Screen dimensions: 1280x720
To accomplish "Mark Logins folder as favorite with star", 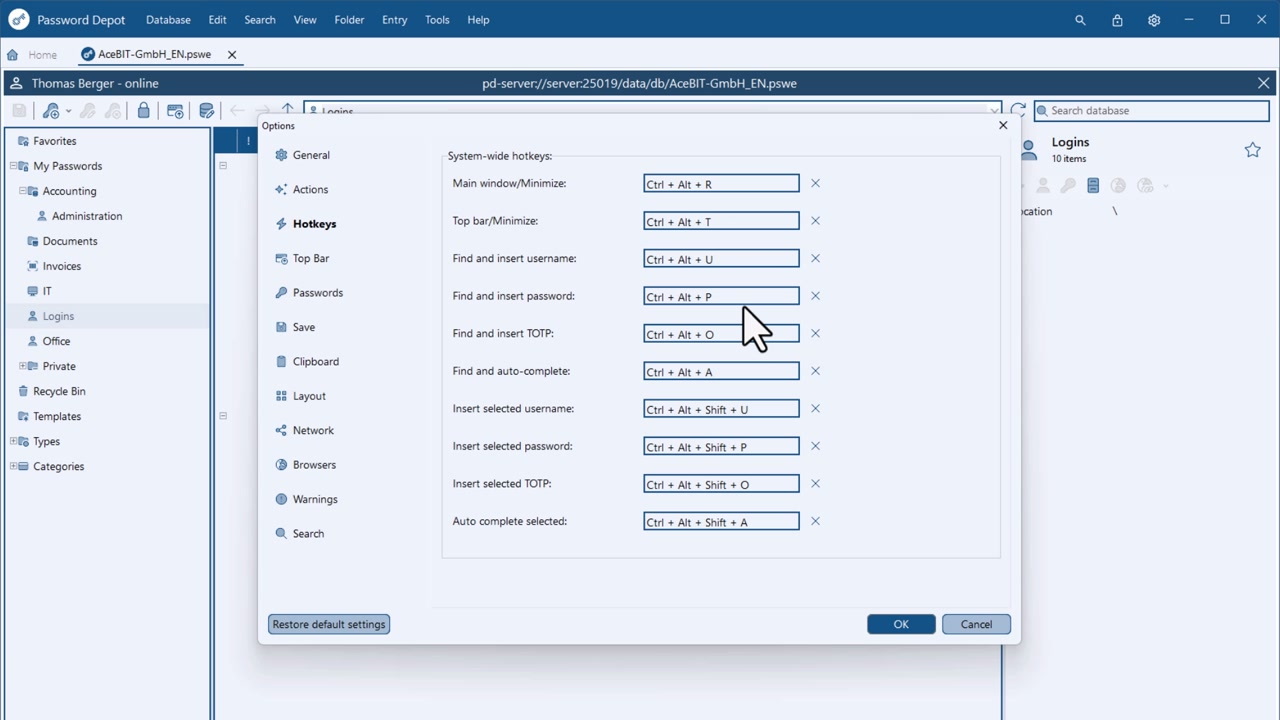I will 1252,150.
